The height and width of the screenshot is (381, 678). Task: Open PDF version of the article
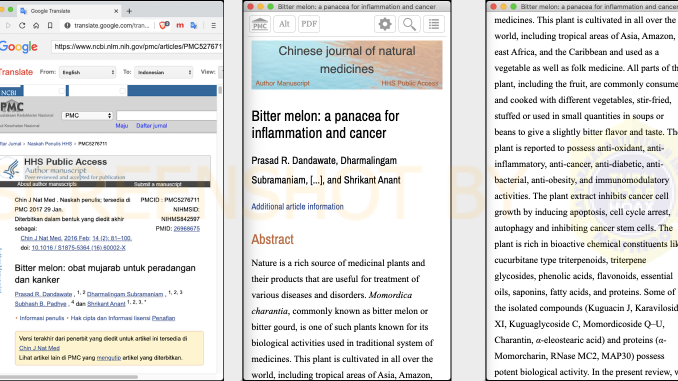coord(309,24)
